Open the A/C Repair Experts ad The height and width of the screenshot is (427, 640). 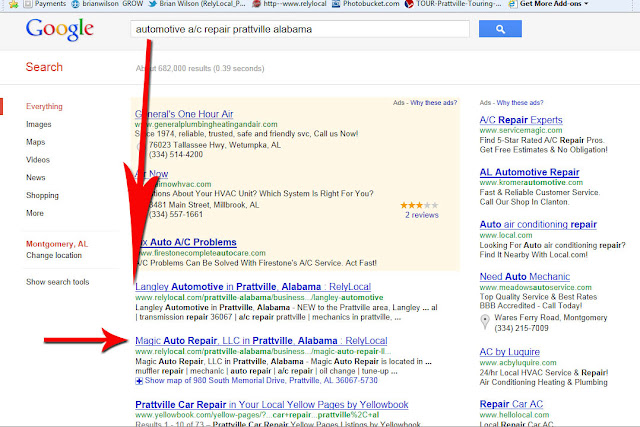click(x=521, y=120)
